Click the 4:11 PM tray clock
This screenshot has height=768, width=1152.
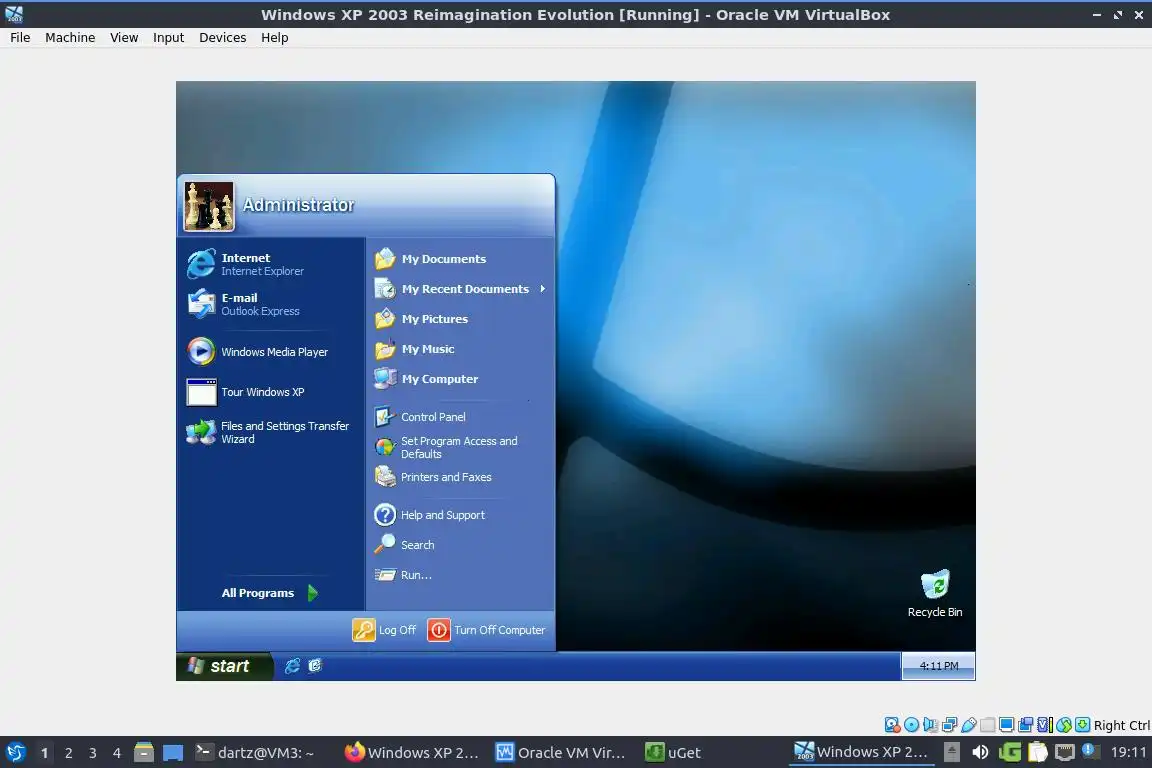tap(939, 666)
